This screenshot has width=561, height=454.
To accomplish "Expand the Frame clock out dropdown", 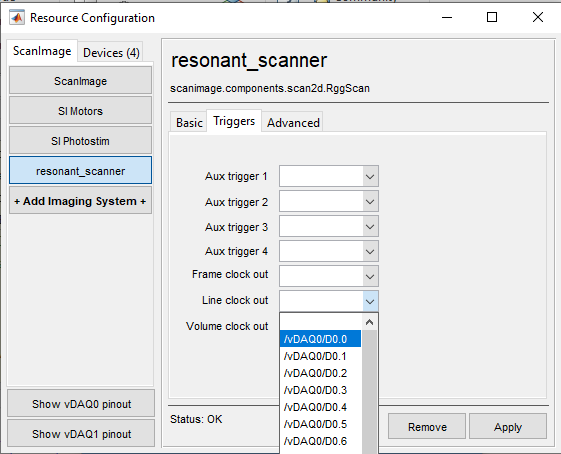I will coord(370,276).
